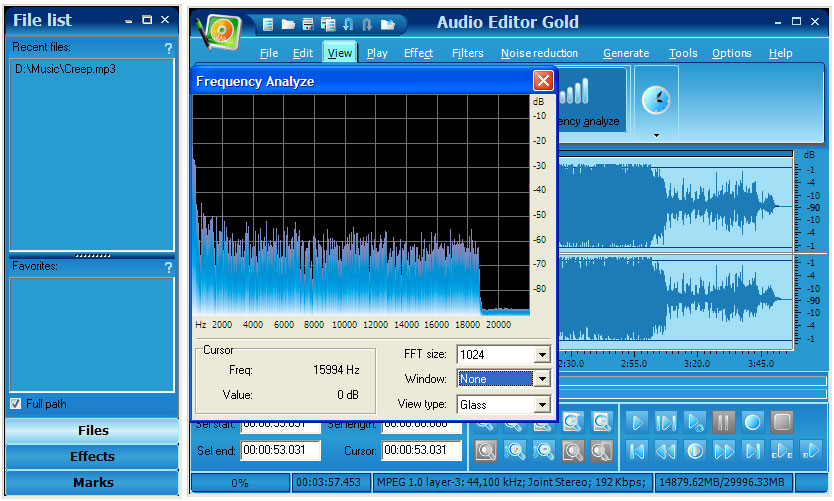Viewport: 834px width, 501px height.
Task: Click the last play icon with one left square
Action: point(811,451)
